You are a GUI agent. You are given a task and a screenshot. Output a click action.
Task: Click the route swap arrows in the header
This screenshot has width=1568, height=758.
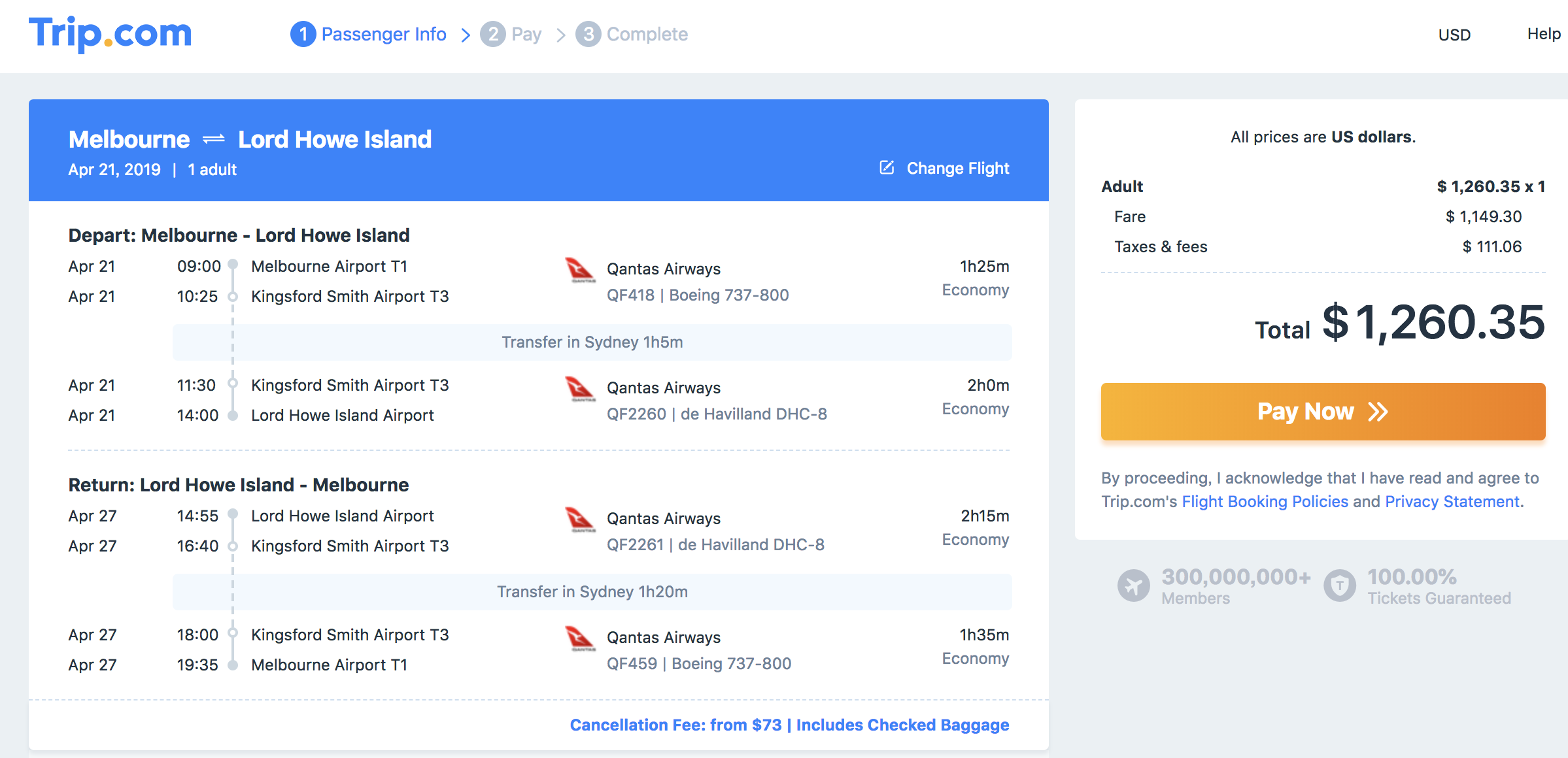(x=214, y=139)
